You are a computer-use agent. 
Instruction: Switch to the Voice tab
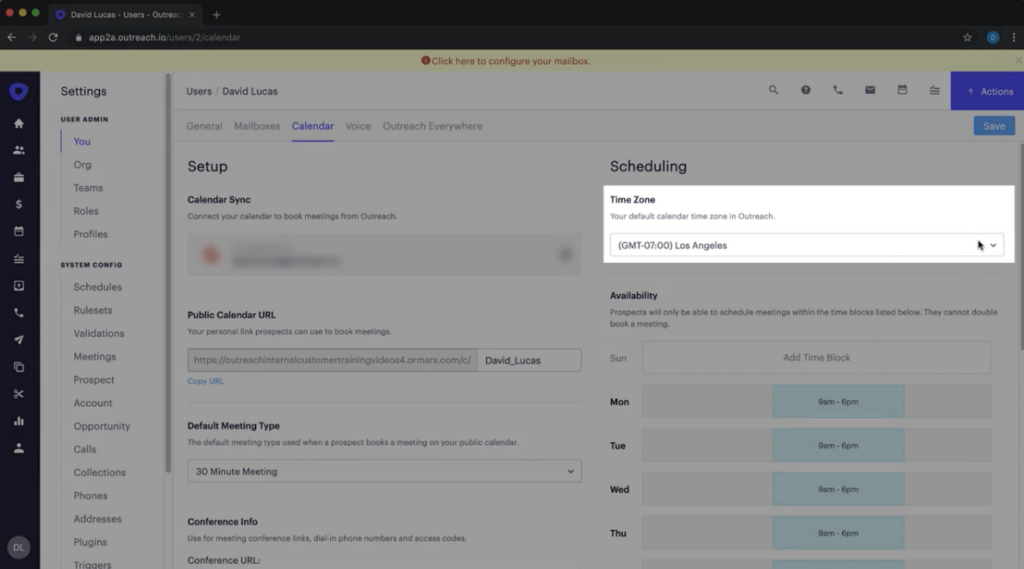[358, 126]
